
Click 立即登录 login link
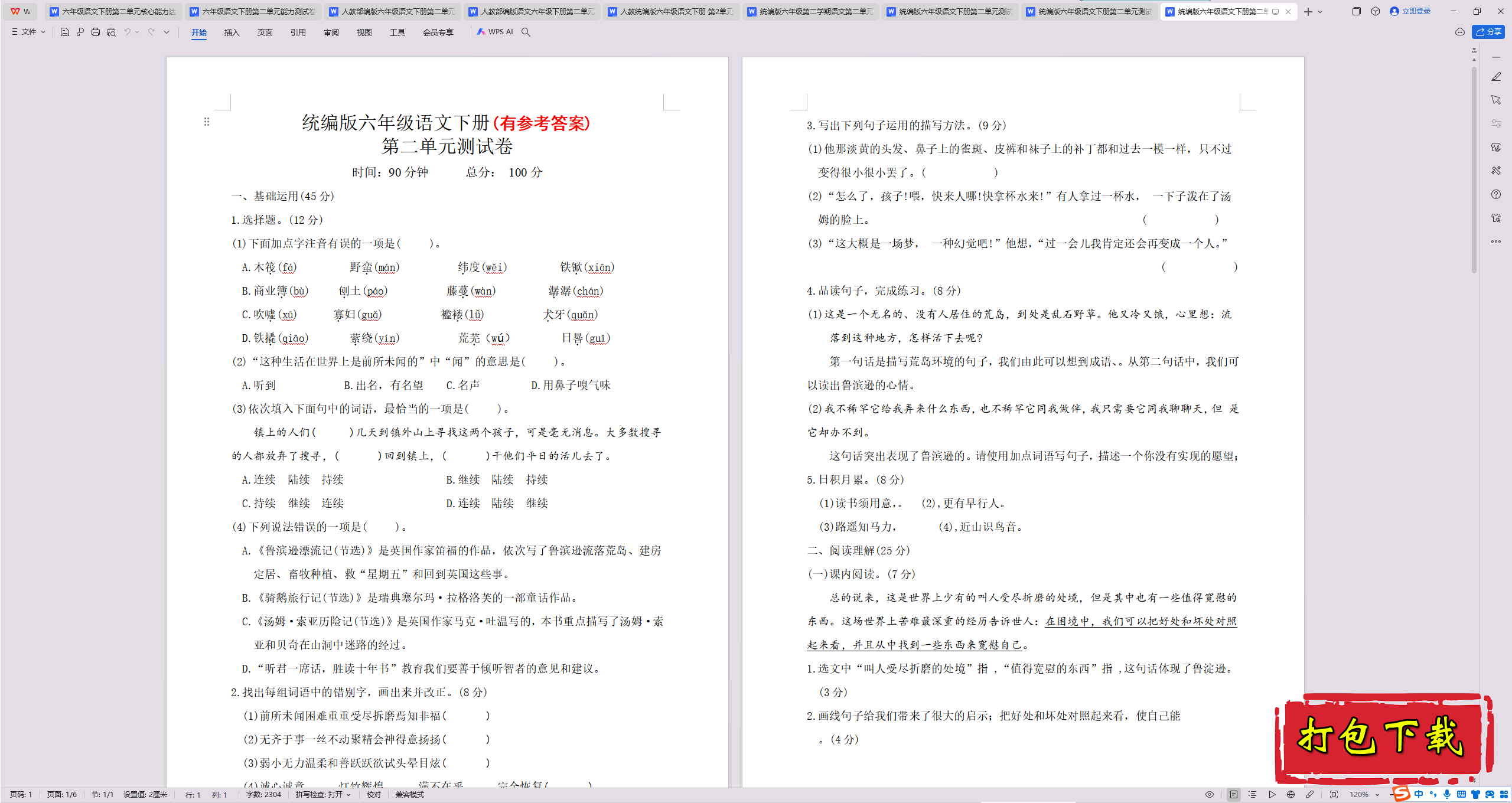[1410, 11]
